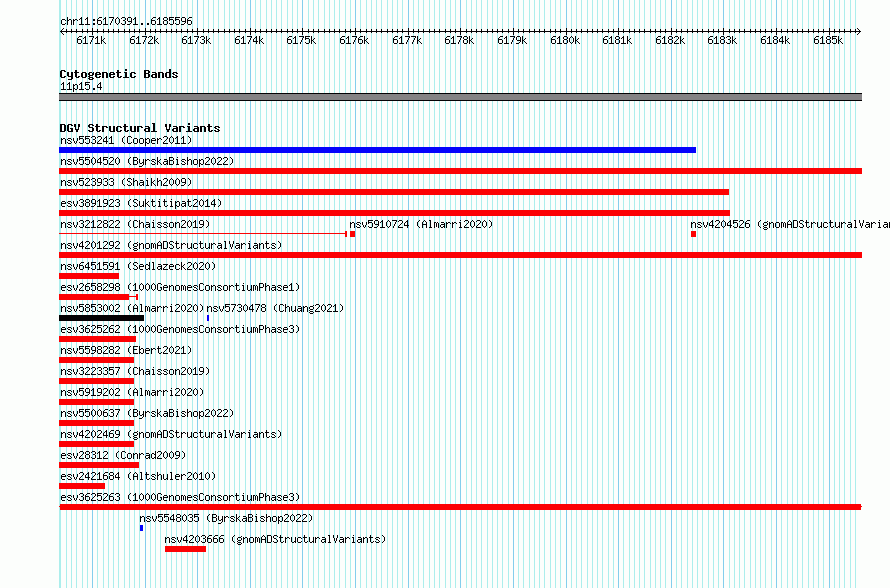The image size is (890, 588).
Task: Select nsv5598282 (Ebert2021) label
Action: click(126, 350)
